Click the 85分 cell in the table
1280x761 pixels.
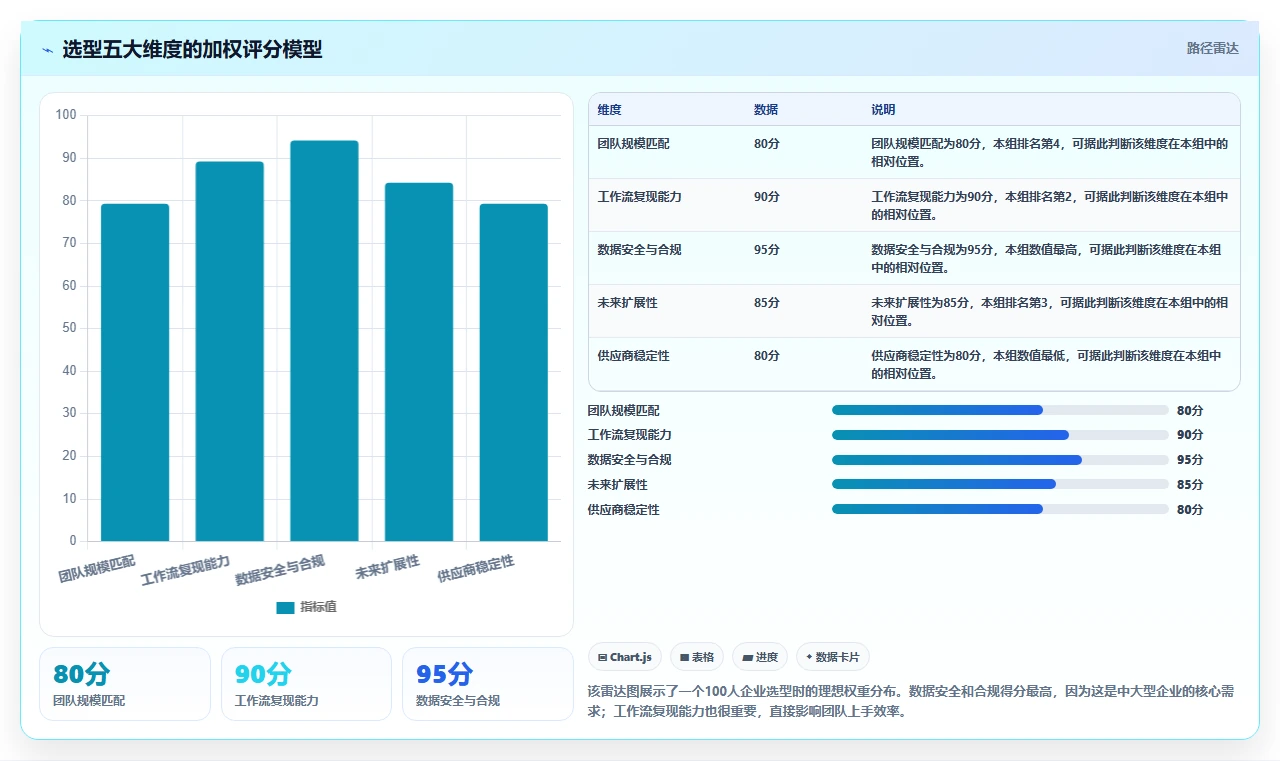click(767, 303)
